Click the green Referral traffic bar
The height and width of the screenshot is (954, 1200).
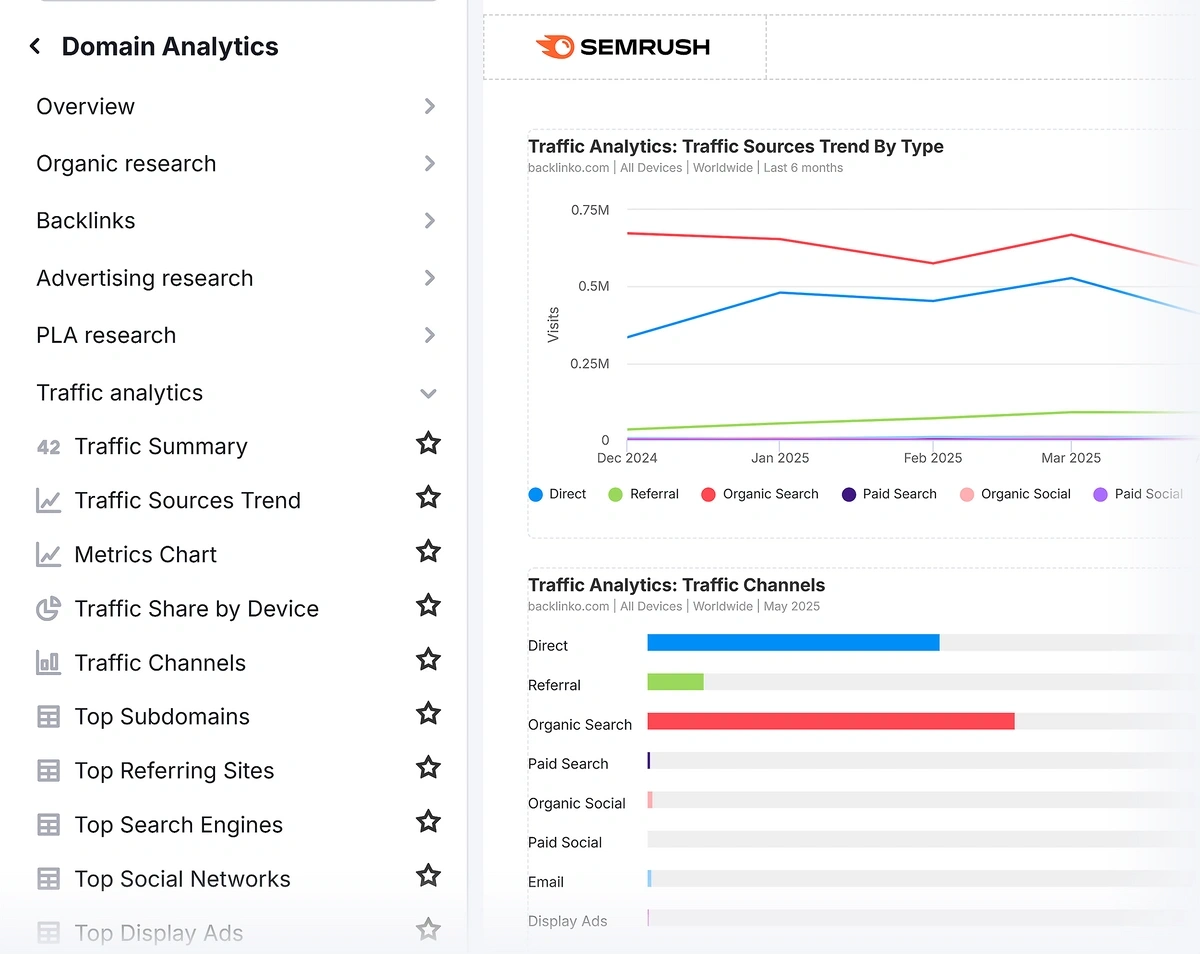675,682
